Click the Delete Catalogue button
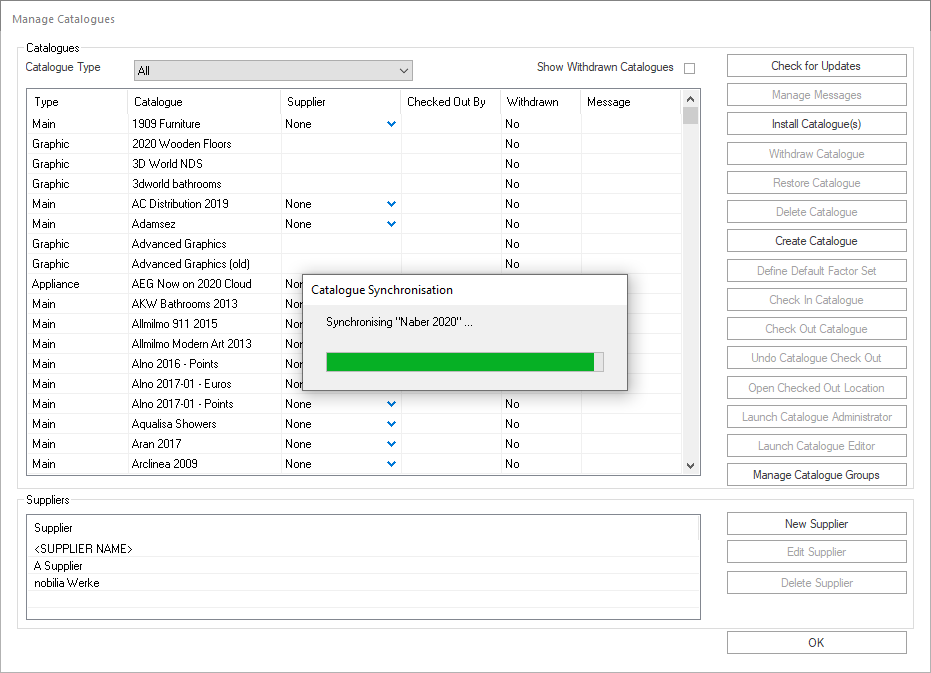Screen dimensions: 931x673 click(816, 212)
